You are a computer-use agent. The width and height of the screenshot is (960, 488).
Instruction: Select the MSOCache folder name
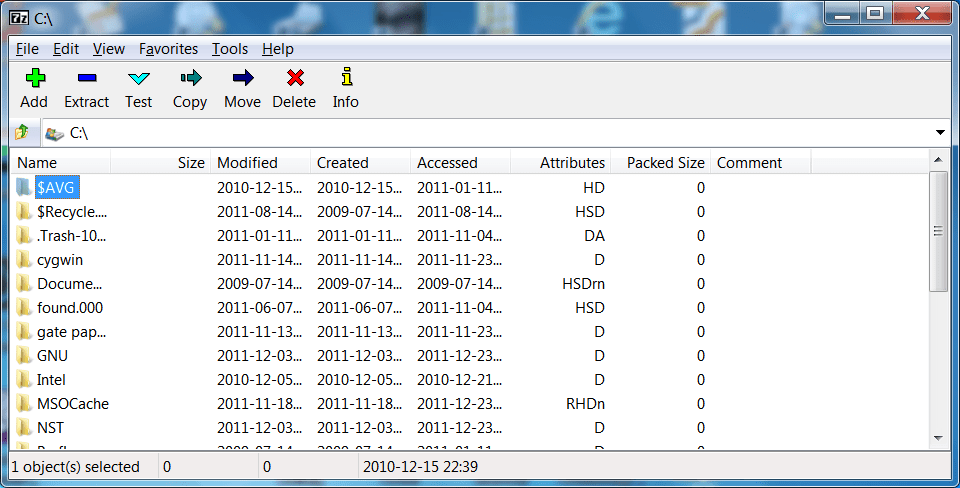[73, 404]
